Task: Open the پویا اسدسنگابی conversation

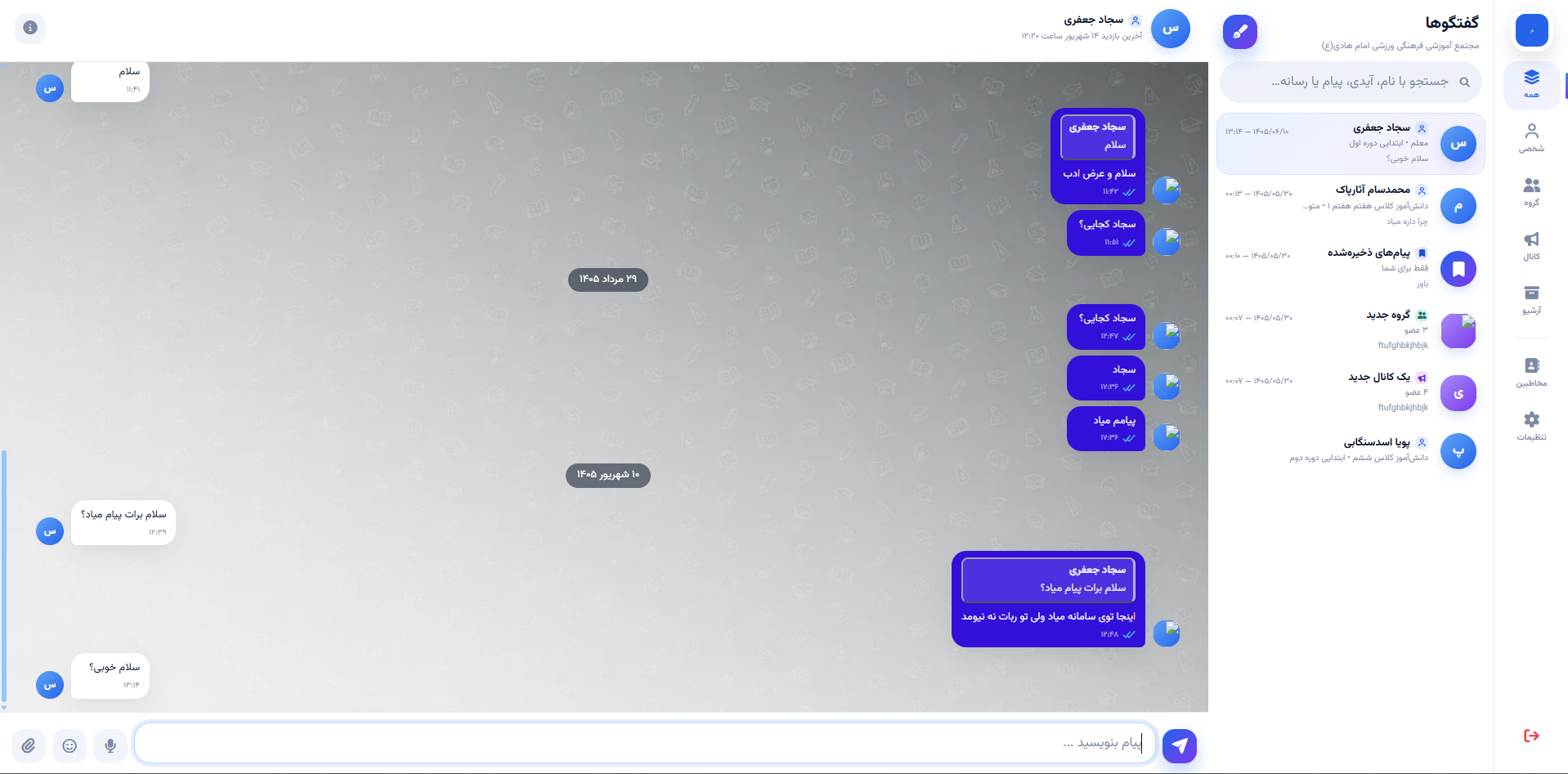Action: [x=1351, y=451]
